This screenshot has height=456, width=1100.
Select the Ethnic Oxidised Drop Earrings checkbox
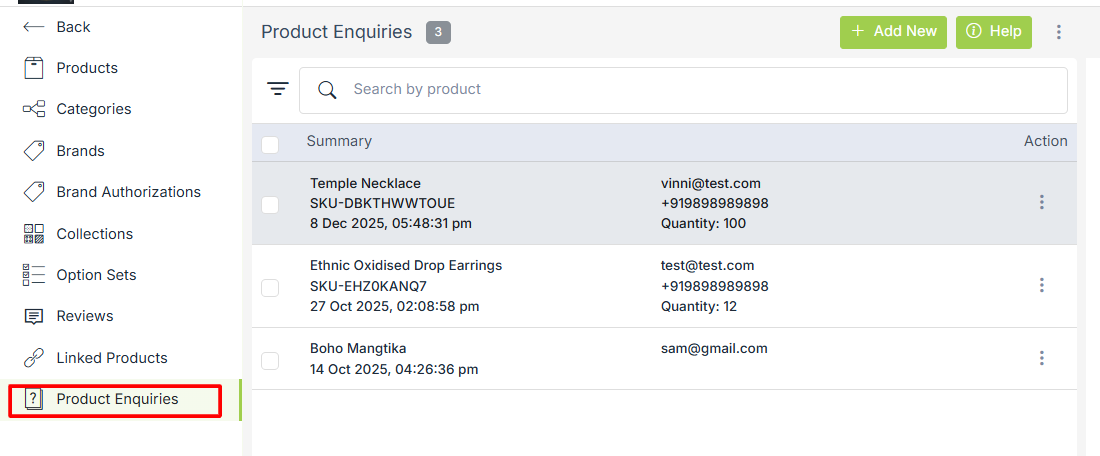coord(270,287)
